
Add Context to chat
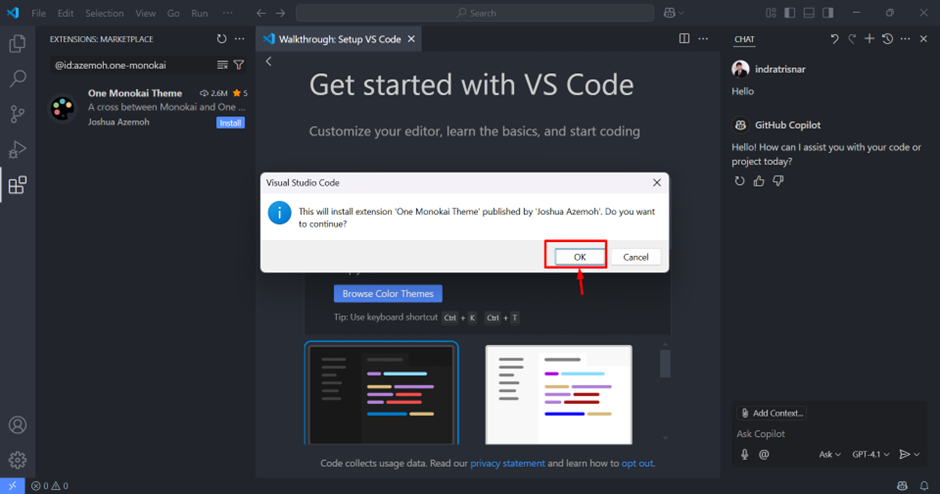772,413
